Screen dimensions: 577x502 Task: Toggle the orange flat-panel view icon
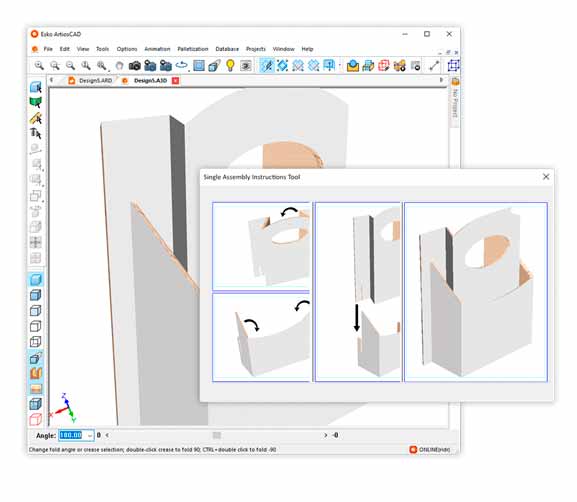36,389
